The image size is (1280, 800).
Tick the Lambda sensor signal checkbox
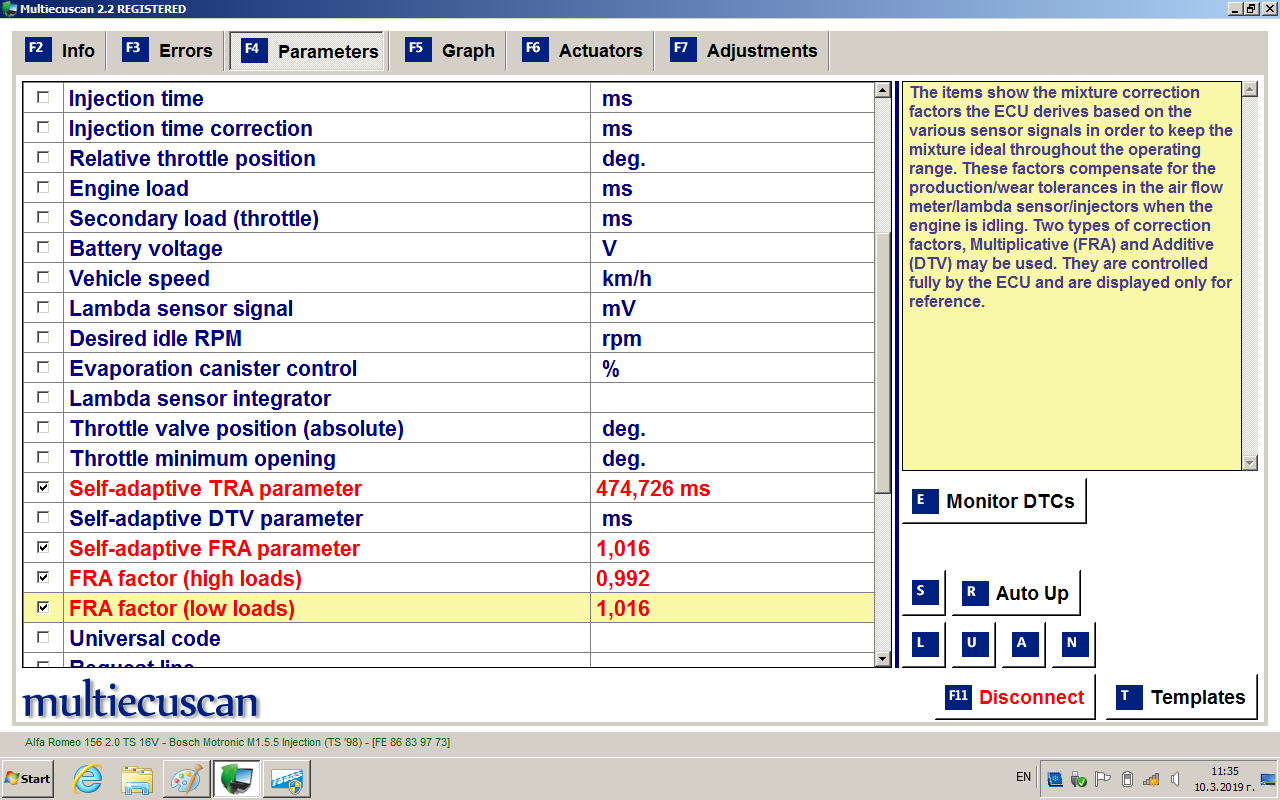(x=43, y=308)
